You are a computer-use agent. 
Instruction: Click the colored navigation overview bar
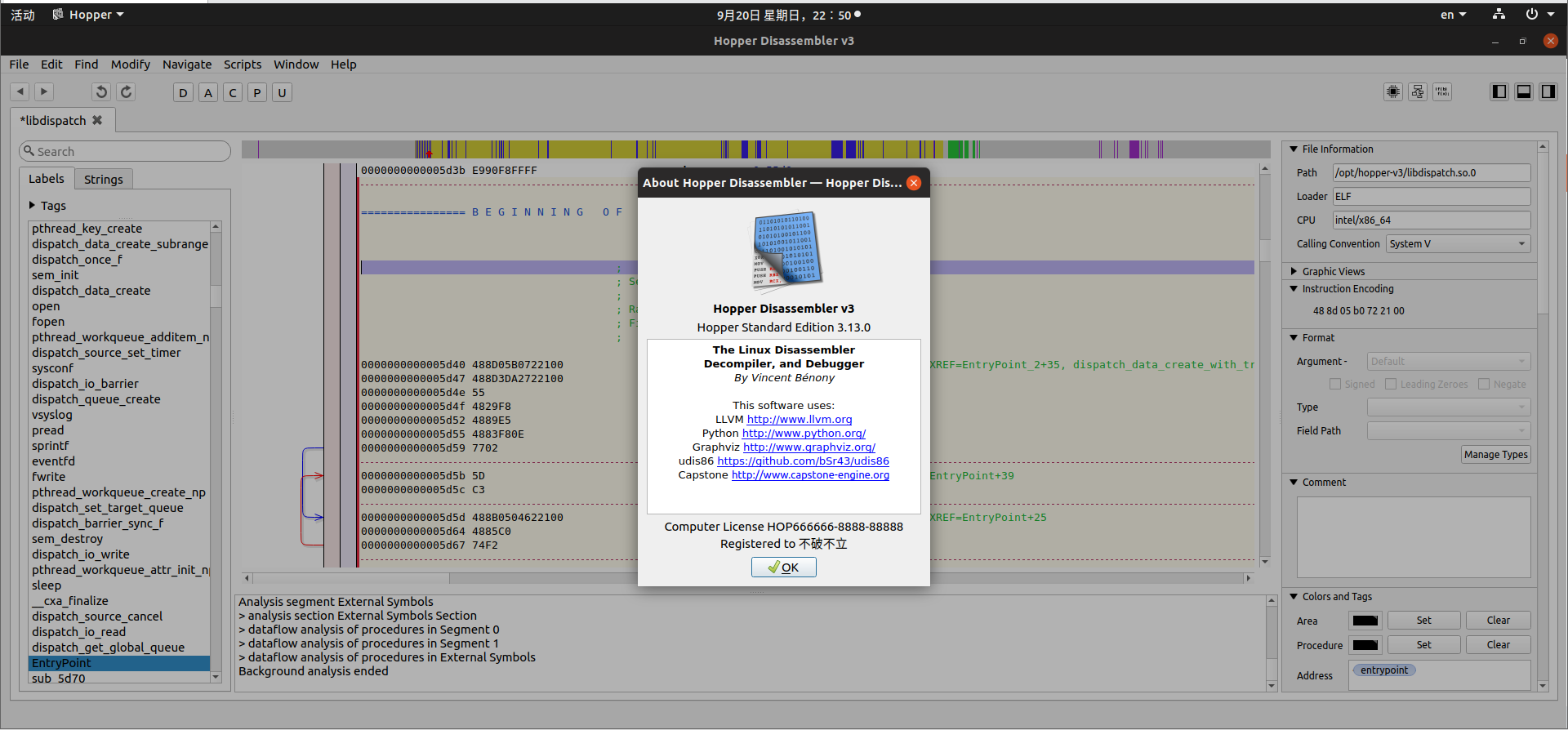[756, 149]
